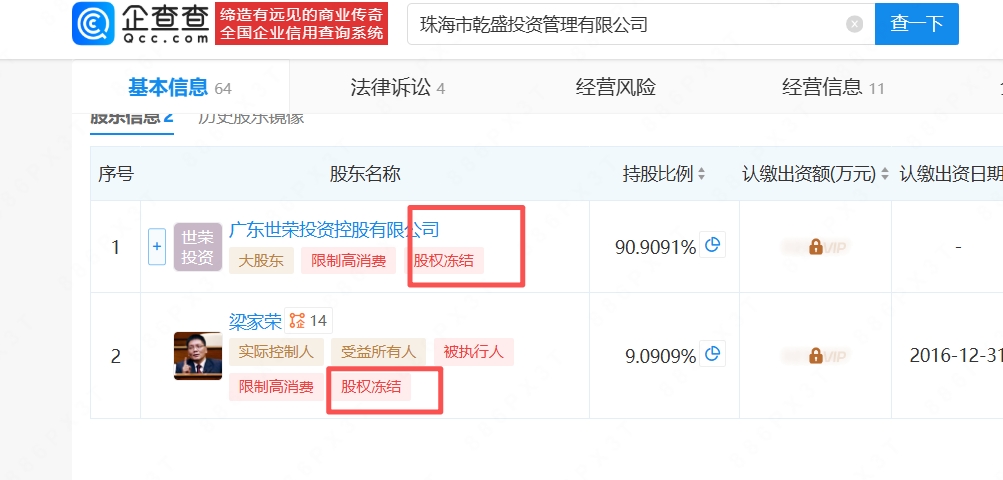Screen dimensions: 1003x480
Task: Click 限制高消费 tag for 梁家荣
Action: tap(276, 387)
